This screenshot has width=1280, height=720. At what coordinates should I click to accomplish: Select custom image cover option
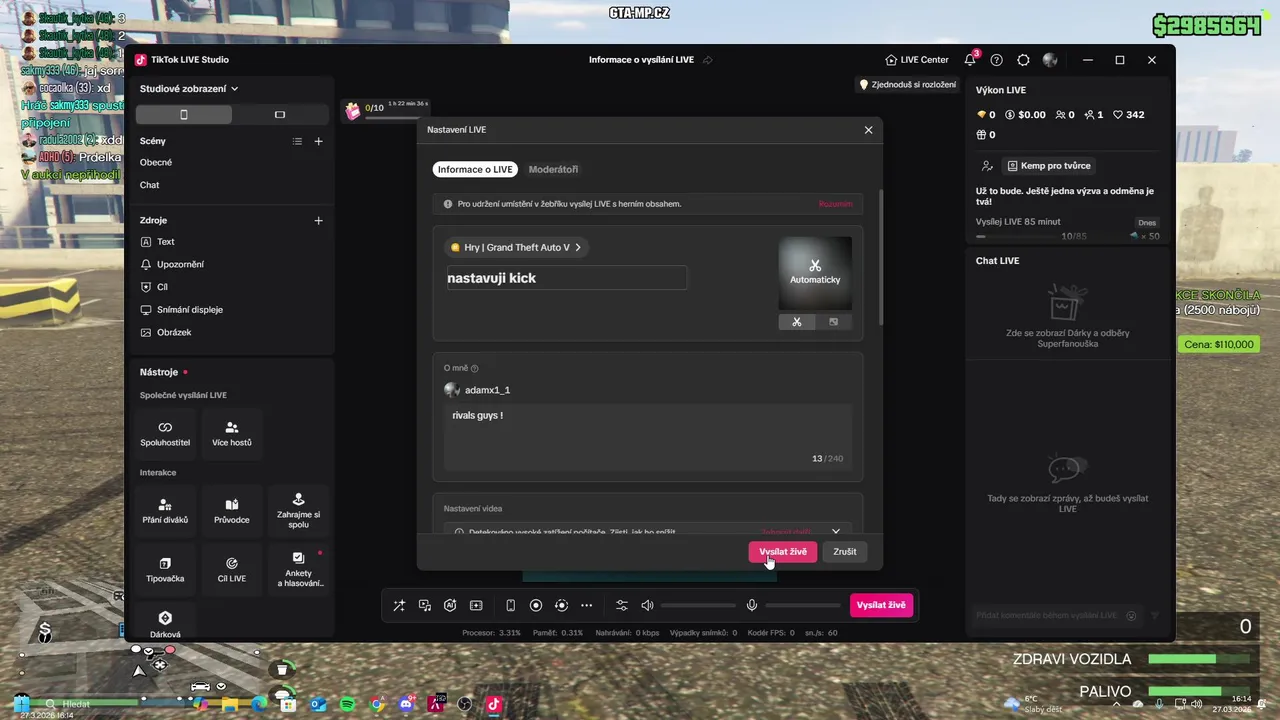tap(834, 322)
